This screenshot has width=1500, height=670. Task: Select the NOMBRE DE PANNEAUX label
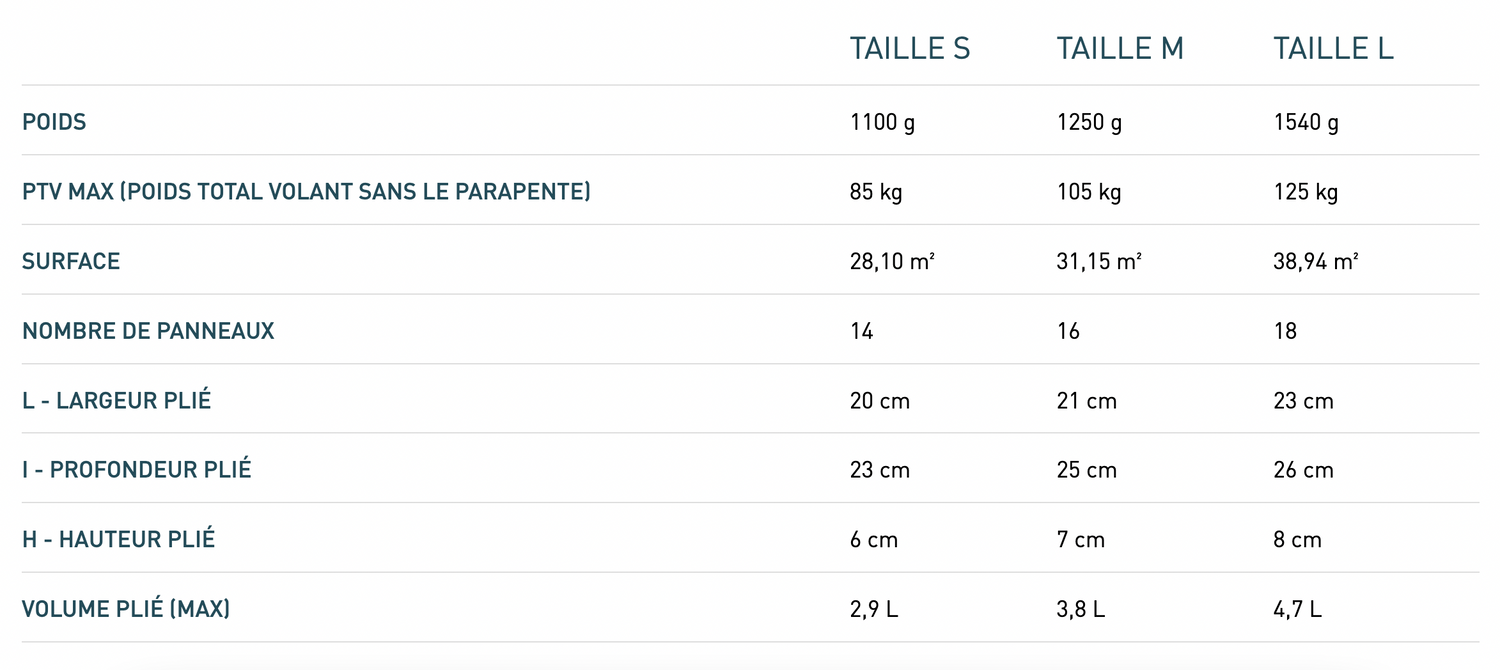coord(148,331)
